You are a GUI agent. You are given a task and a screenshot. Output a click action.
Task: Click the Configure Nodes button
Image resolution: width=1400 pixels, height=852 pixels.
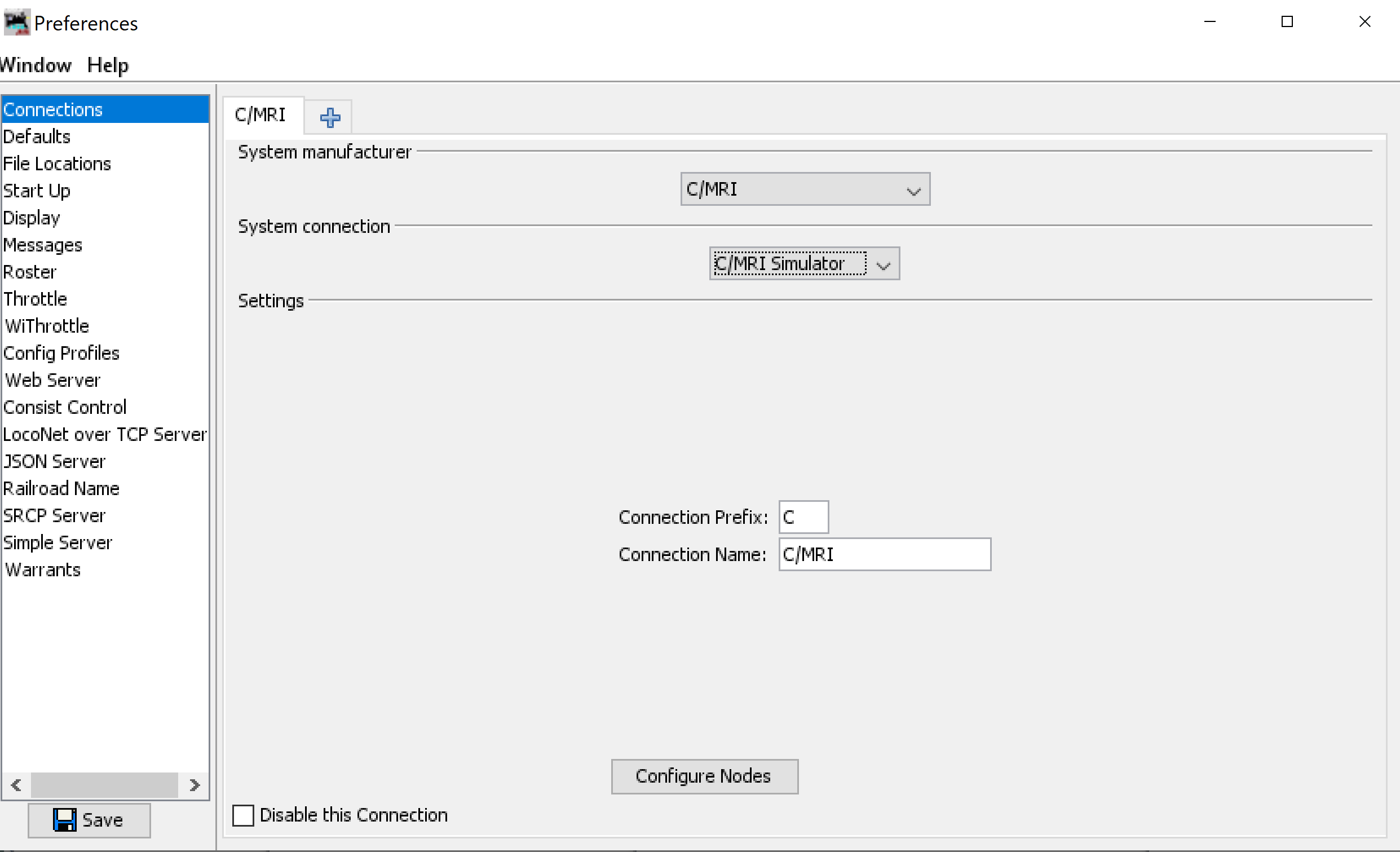[704, 776]
